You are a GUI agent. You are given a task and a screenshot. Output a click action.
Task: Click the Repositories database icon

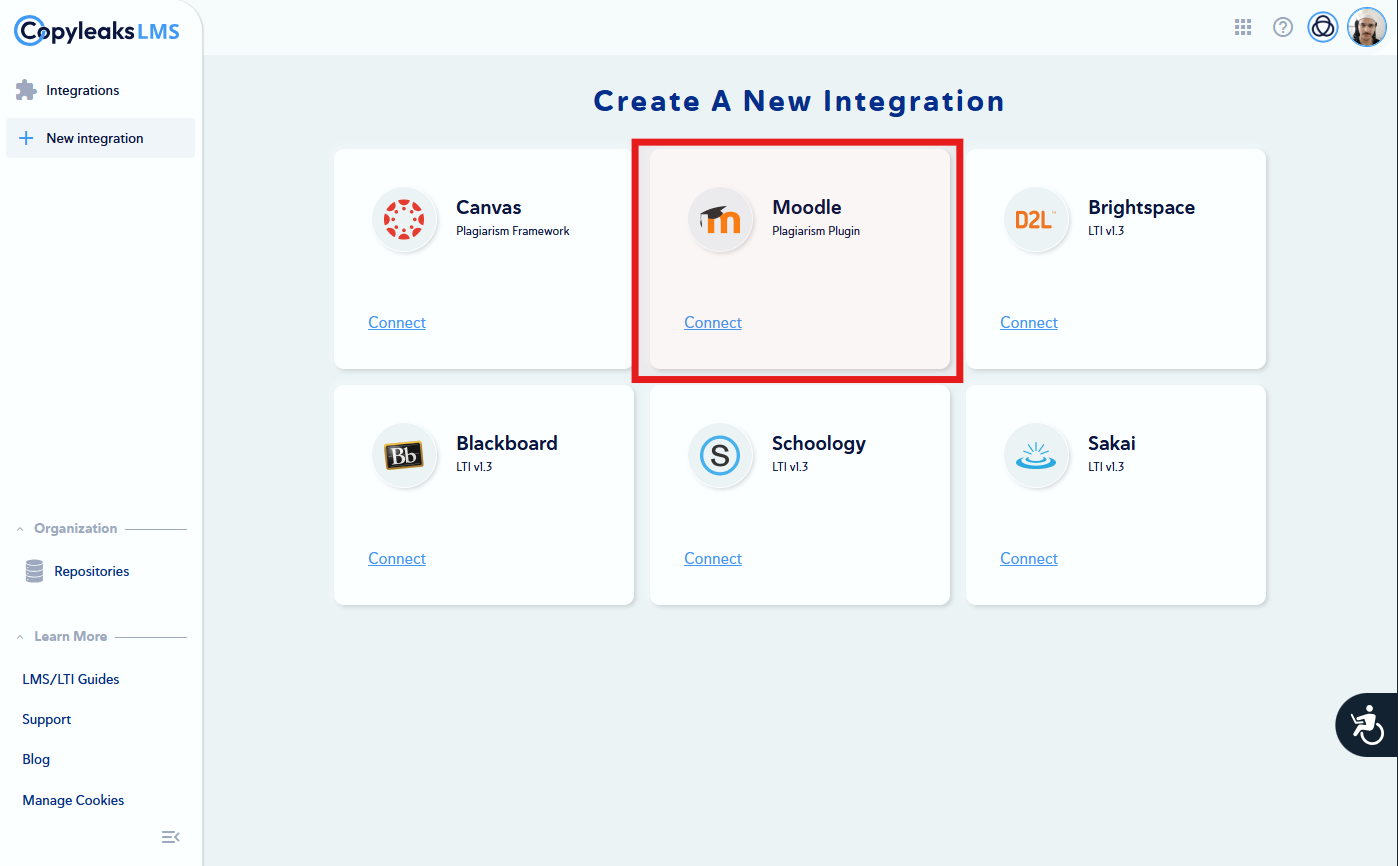pos(34,571)
